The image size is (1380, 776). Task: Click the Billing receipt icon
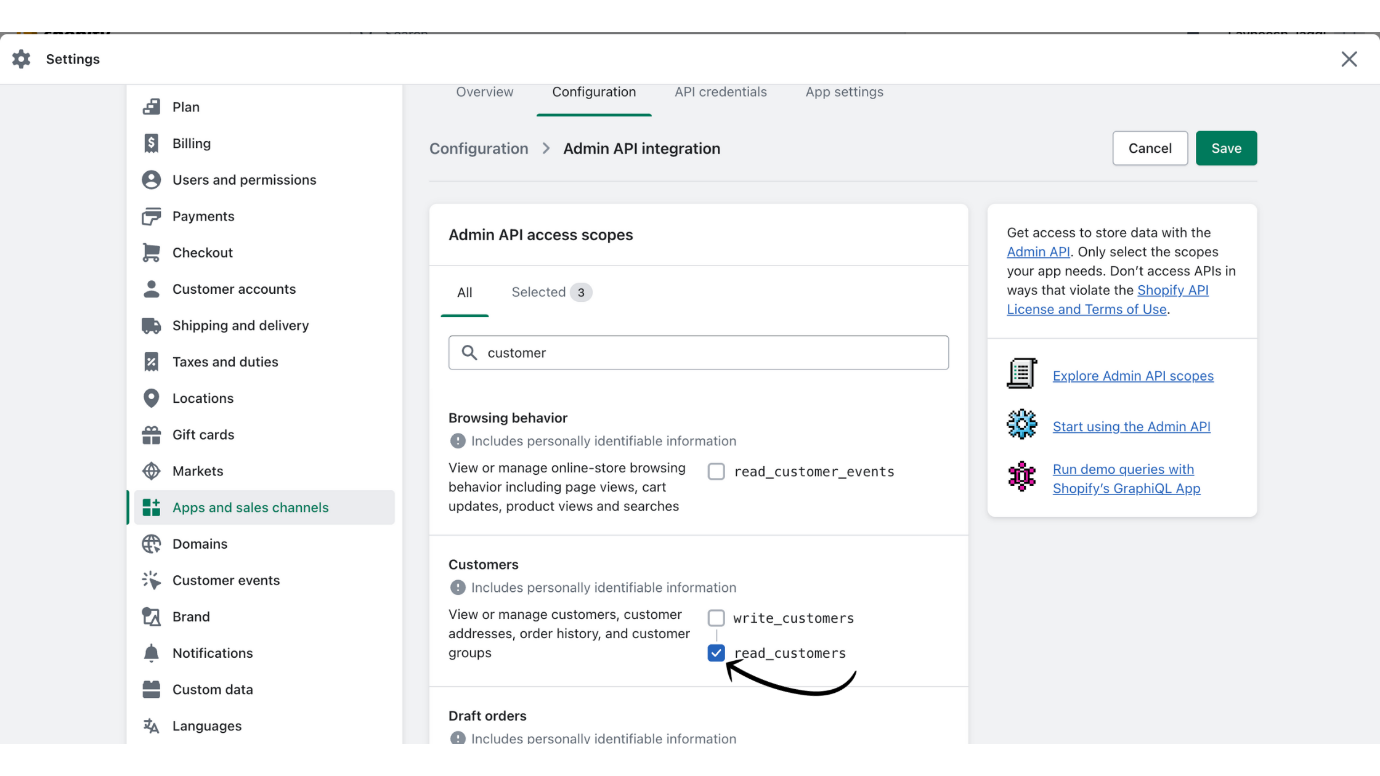pos(151,143)
